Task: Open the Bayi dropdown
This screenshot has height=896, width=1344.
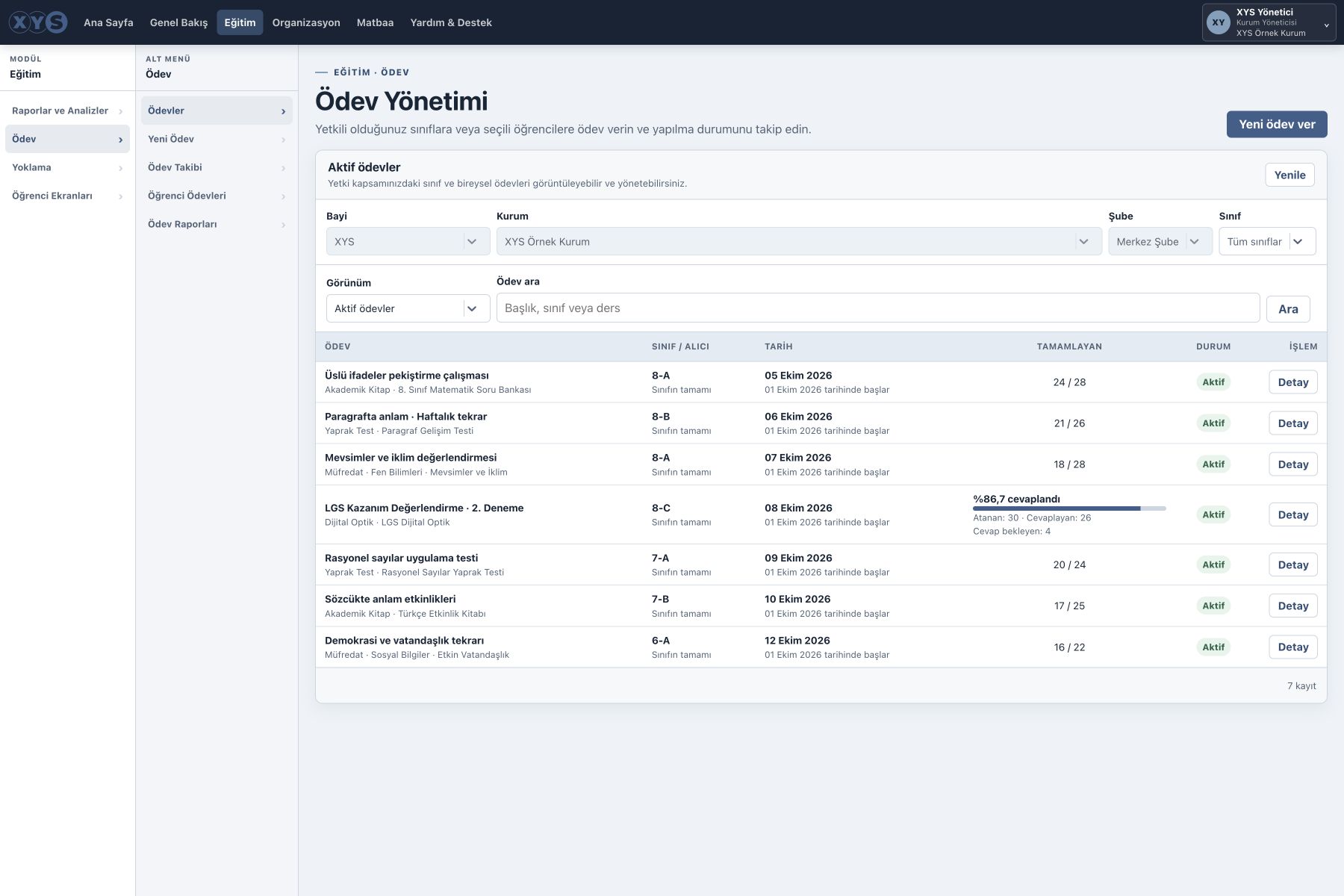Action: tap(408, 241)
